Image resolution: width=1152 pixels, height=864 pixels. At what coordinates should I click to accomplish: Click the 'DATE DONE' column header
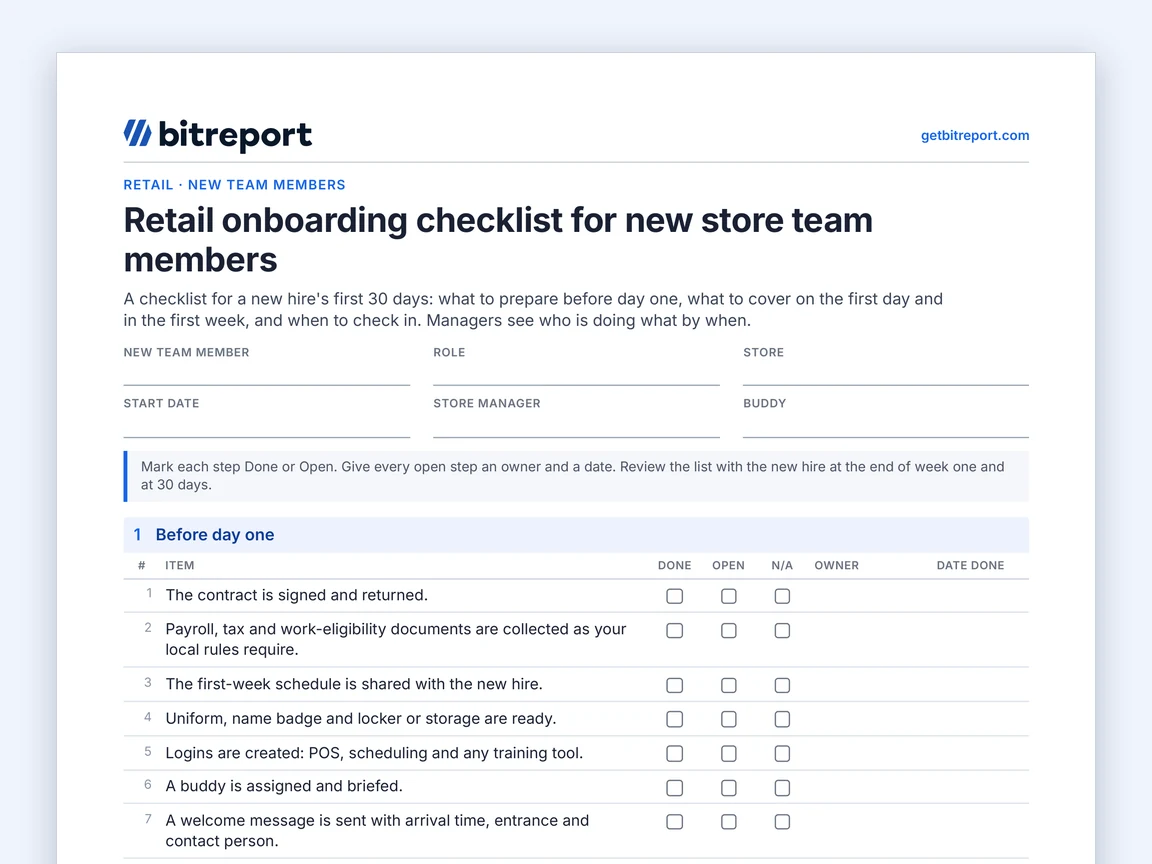click(970, 566)
